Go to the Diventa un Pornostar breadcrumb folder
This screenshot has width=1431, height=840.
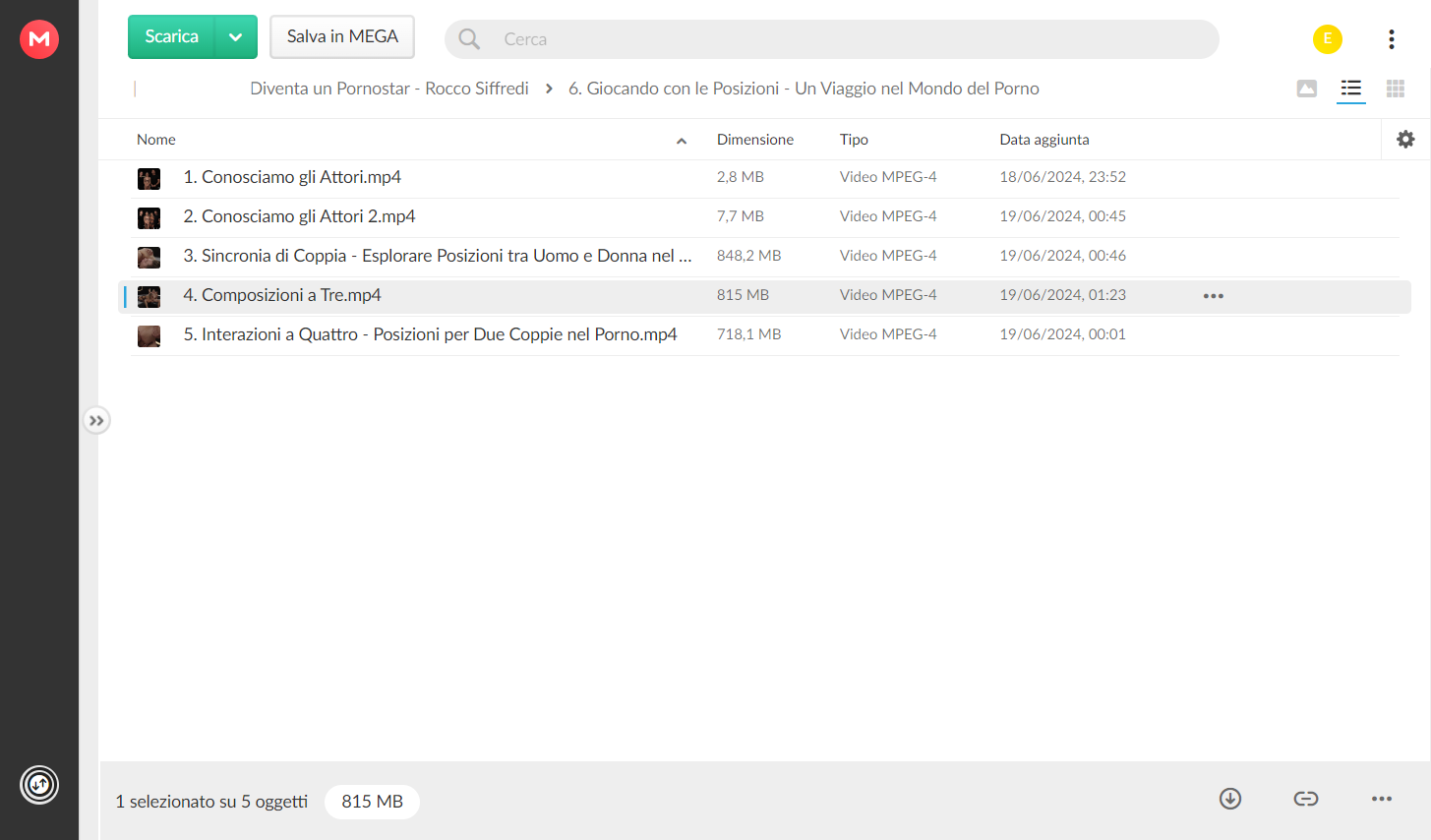389,89
